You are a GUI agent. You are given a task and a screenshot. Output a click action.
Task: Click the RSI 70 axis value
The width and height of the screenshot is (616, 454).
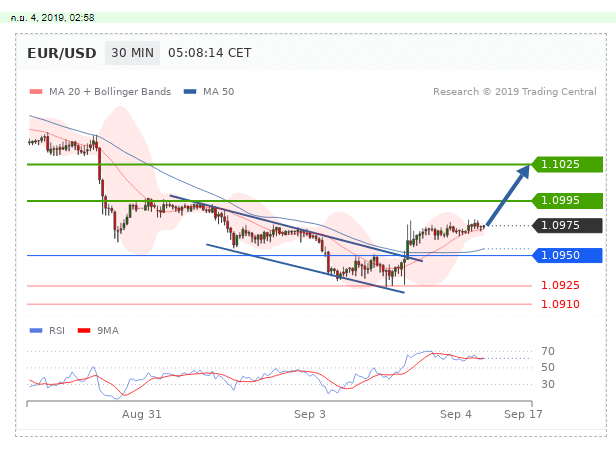[548, 351]
